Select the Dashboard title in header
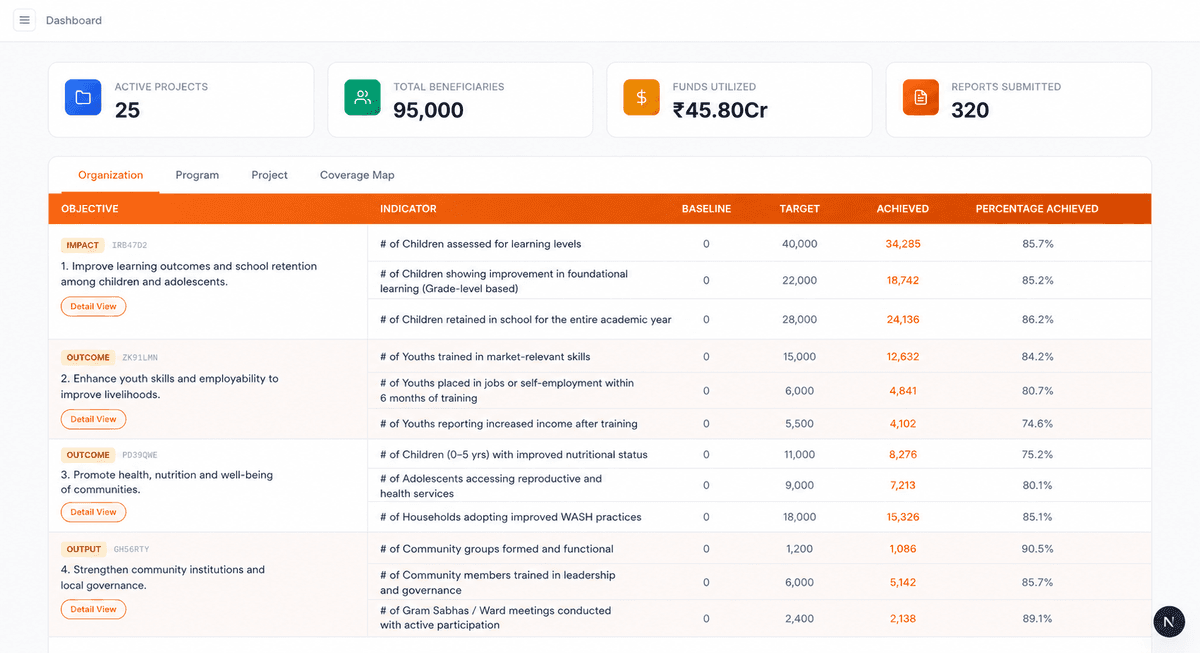 coord(74,20)
